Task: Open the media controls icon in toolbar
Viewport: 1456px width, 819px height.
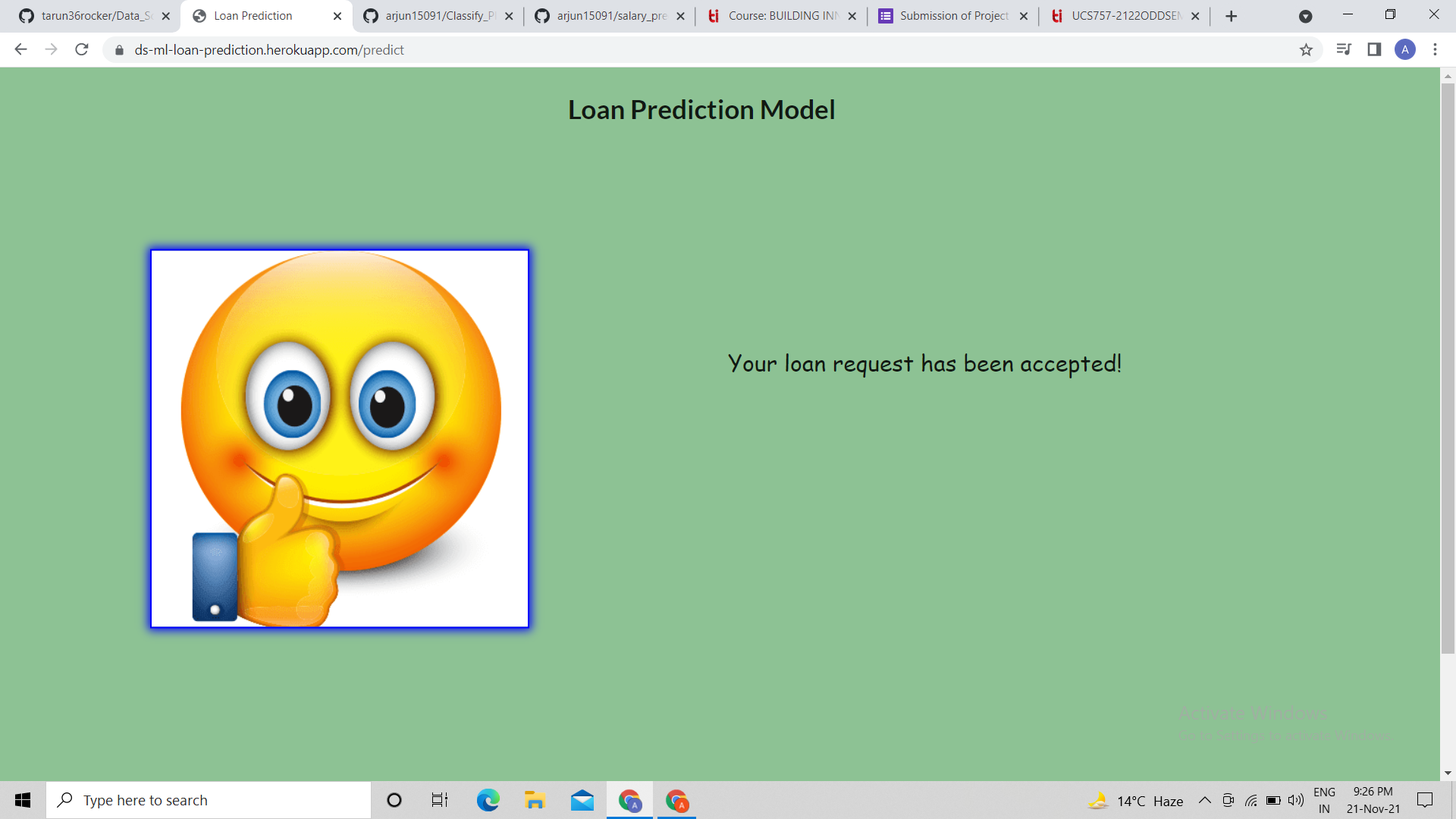Action: 1344,49
